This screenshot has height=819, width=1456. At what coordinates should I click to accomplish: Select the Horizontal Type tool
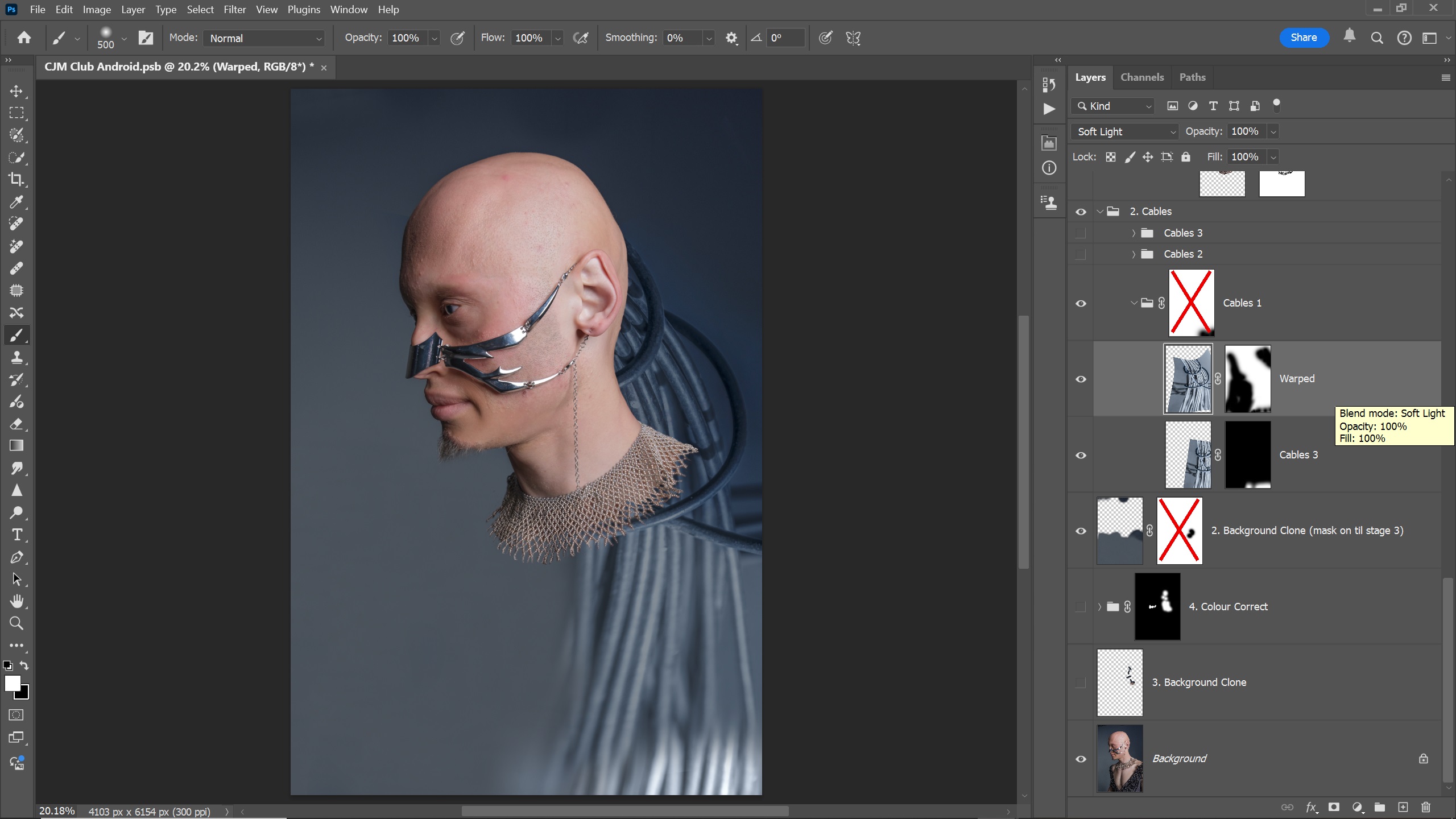pyautogui.click(x=16, y=535)
